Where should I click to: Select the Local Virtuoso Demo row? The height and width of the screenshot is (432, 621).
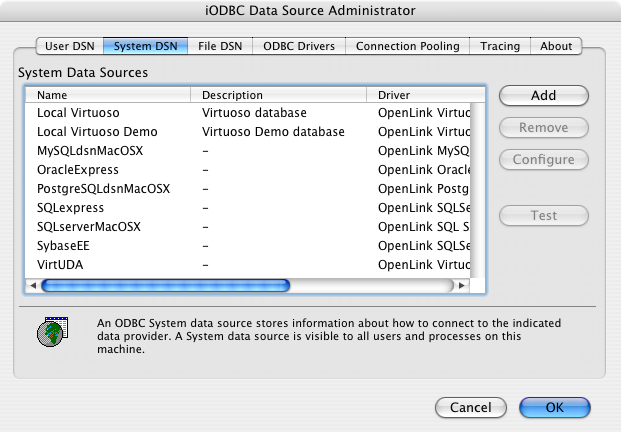248,132
